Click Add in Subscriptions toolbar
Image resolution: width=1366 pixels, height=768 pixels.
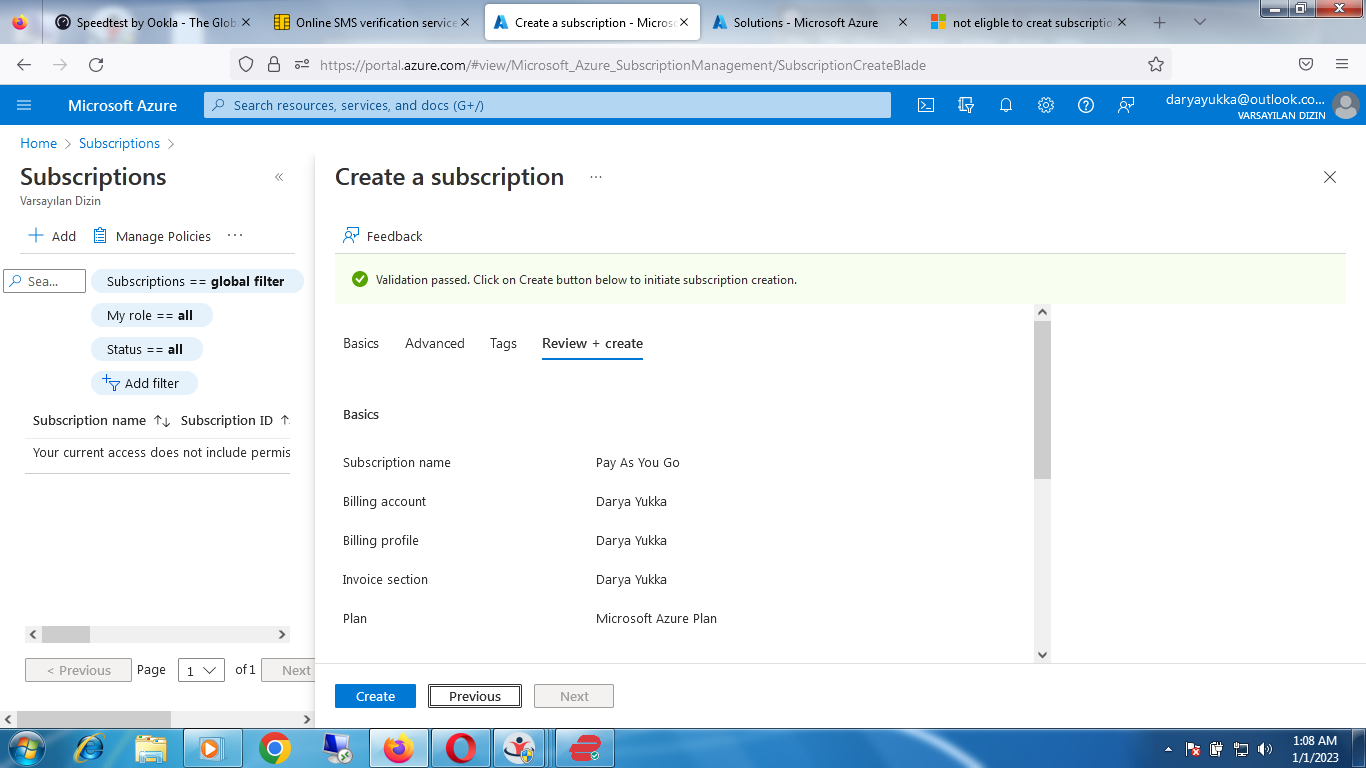pyautogui.click(x=52, y=236)
